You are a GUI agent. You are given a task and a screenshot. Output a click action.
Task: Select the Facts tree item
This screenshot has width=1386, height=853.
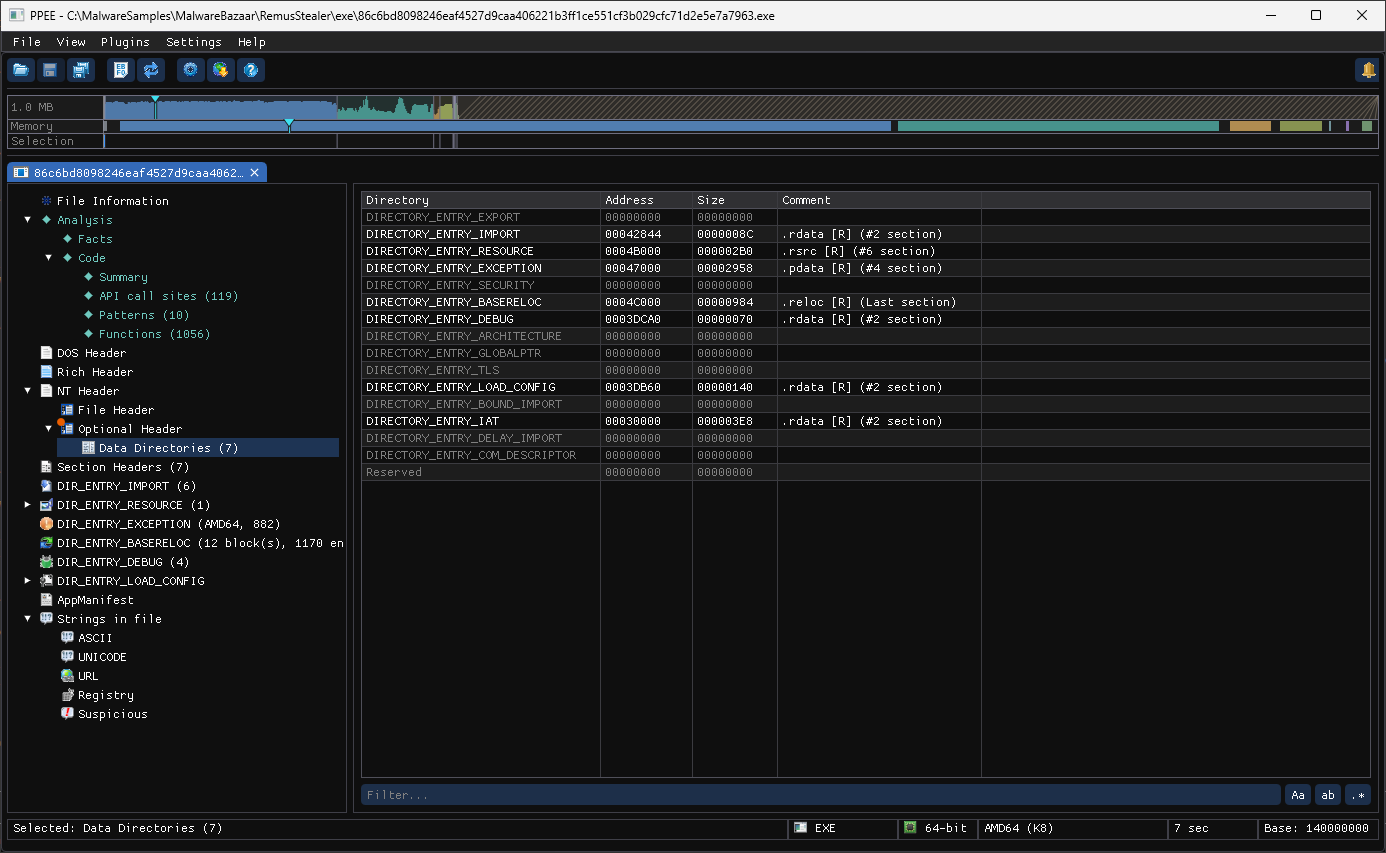click(95, 239)
